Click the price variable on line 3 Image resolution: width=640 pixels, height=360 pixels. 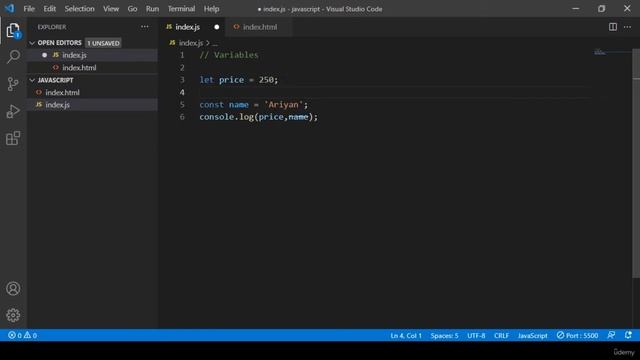[x=231, y=80]
